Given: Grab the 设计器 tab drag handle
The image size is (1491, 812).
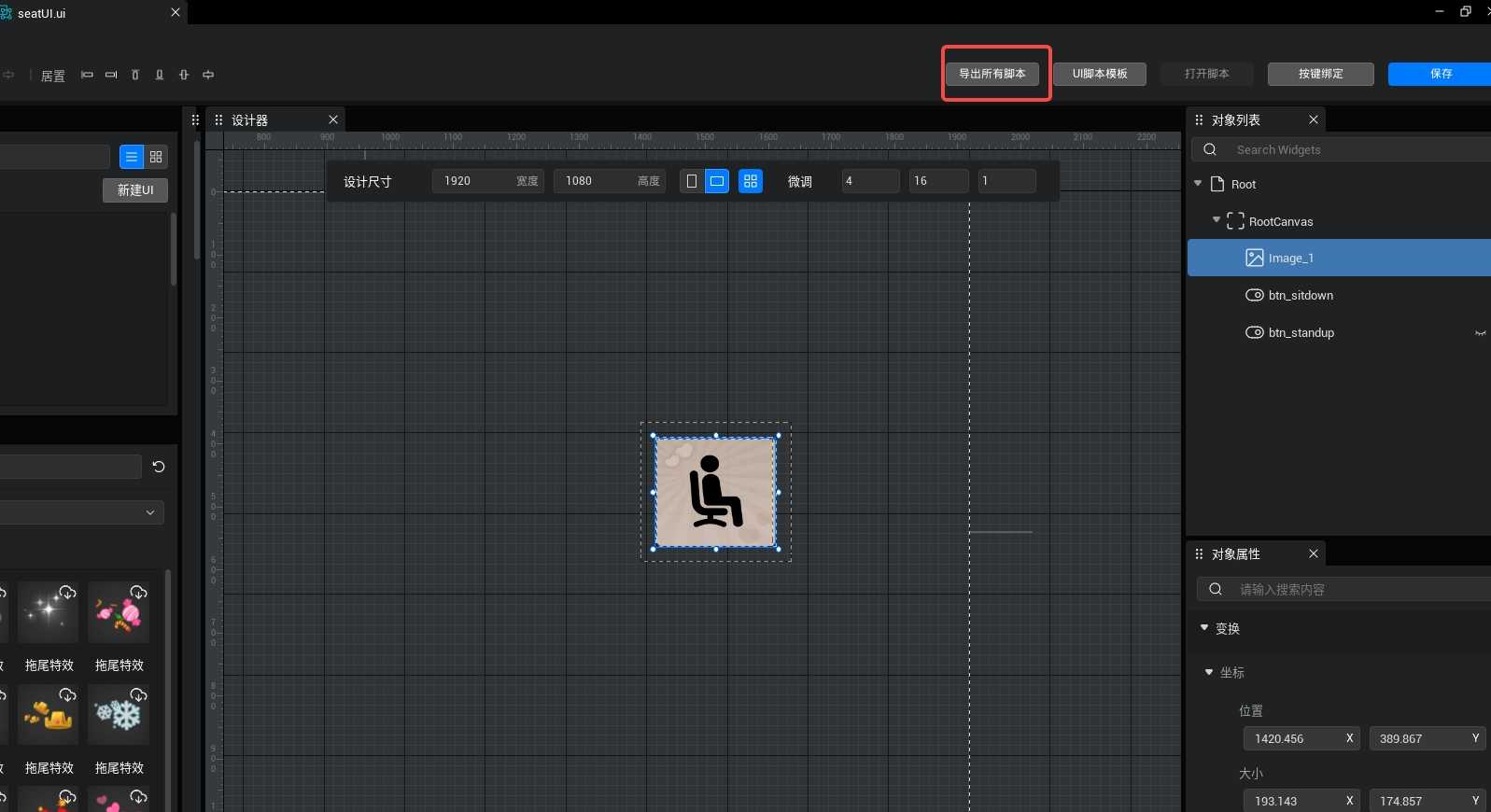Looking at the screenshot, I should [x=218, y=119].
